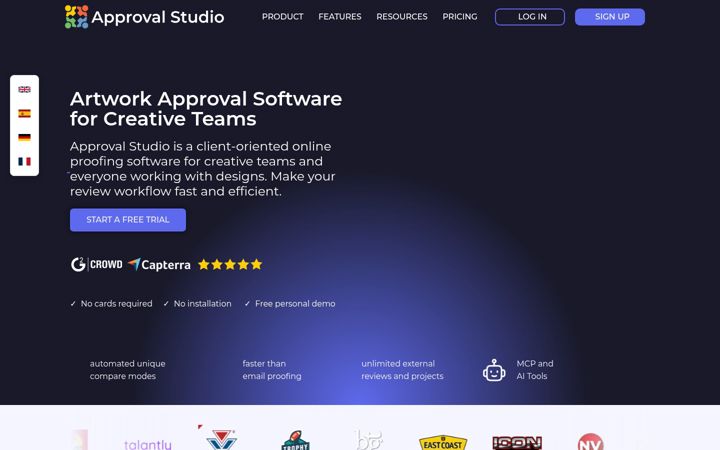
Task: Click 'unlimited external reviews and projects' text
Action: pyautogui.click(x=402, y=370)
